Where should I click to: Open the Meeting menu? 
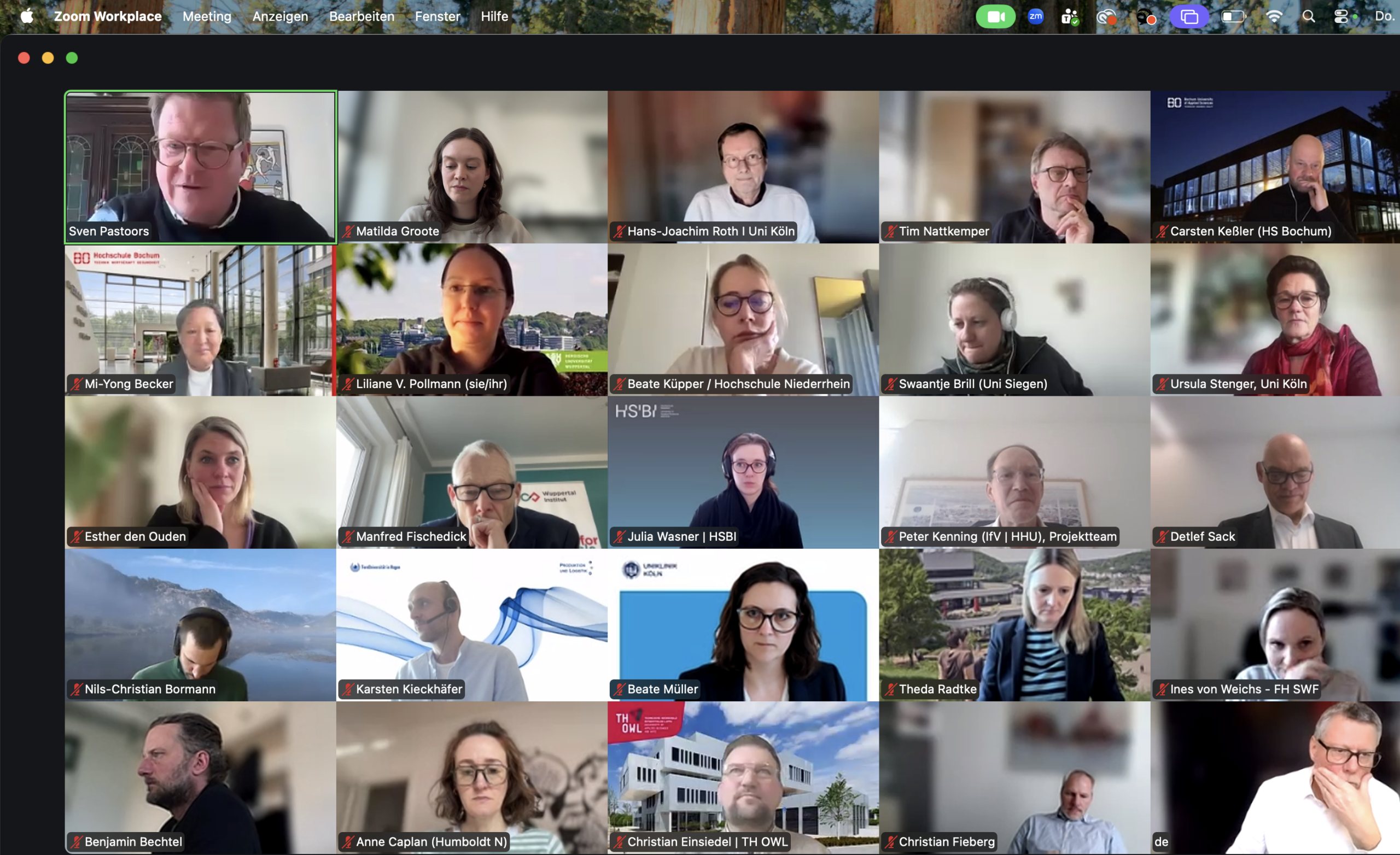[207, 16]
